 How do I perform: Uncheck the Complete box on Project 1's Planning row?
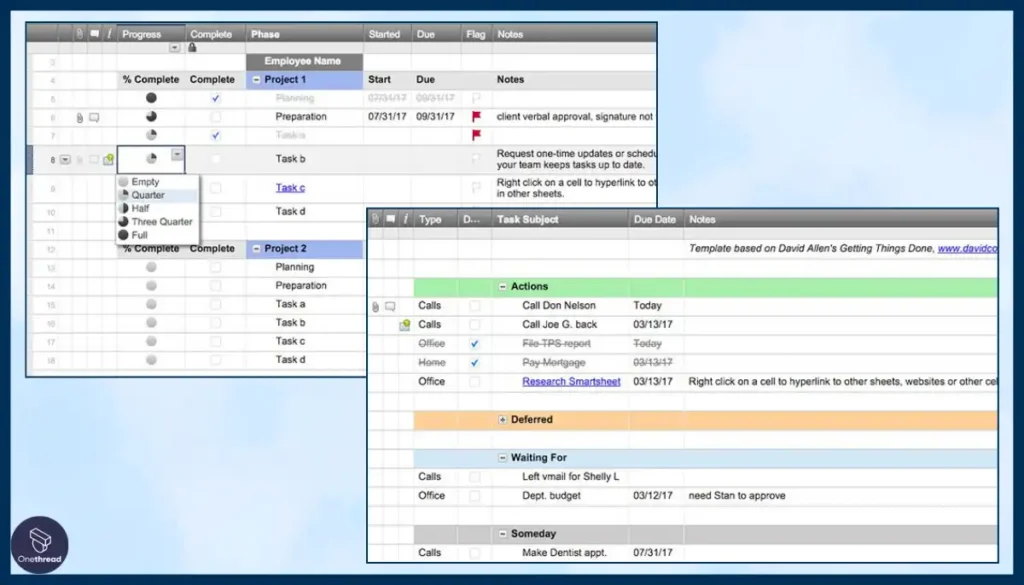(x=216, y=99)
